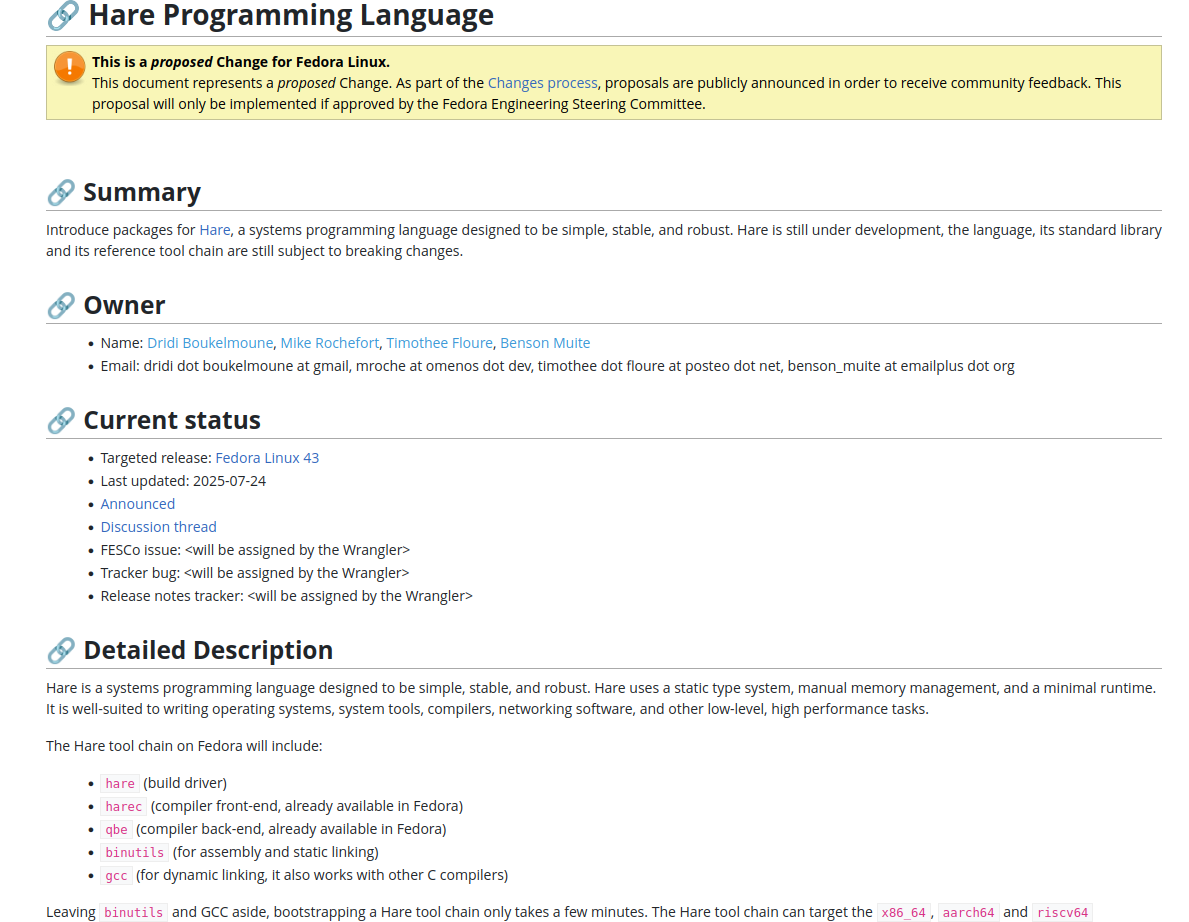Click the 'harec' code label
Image resolution: width=1189 pixels, height=922 pixels.
click(x=124, y=807)
